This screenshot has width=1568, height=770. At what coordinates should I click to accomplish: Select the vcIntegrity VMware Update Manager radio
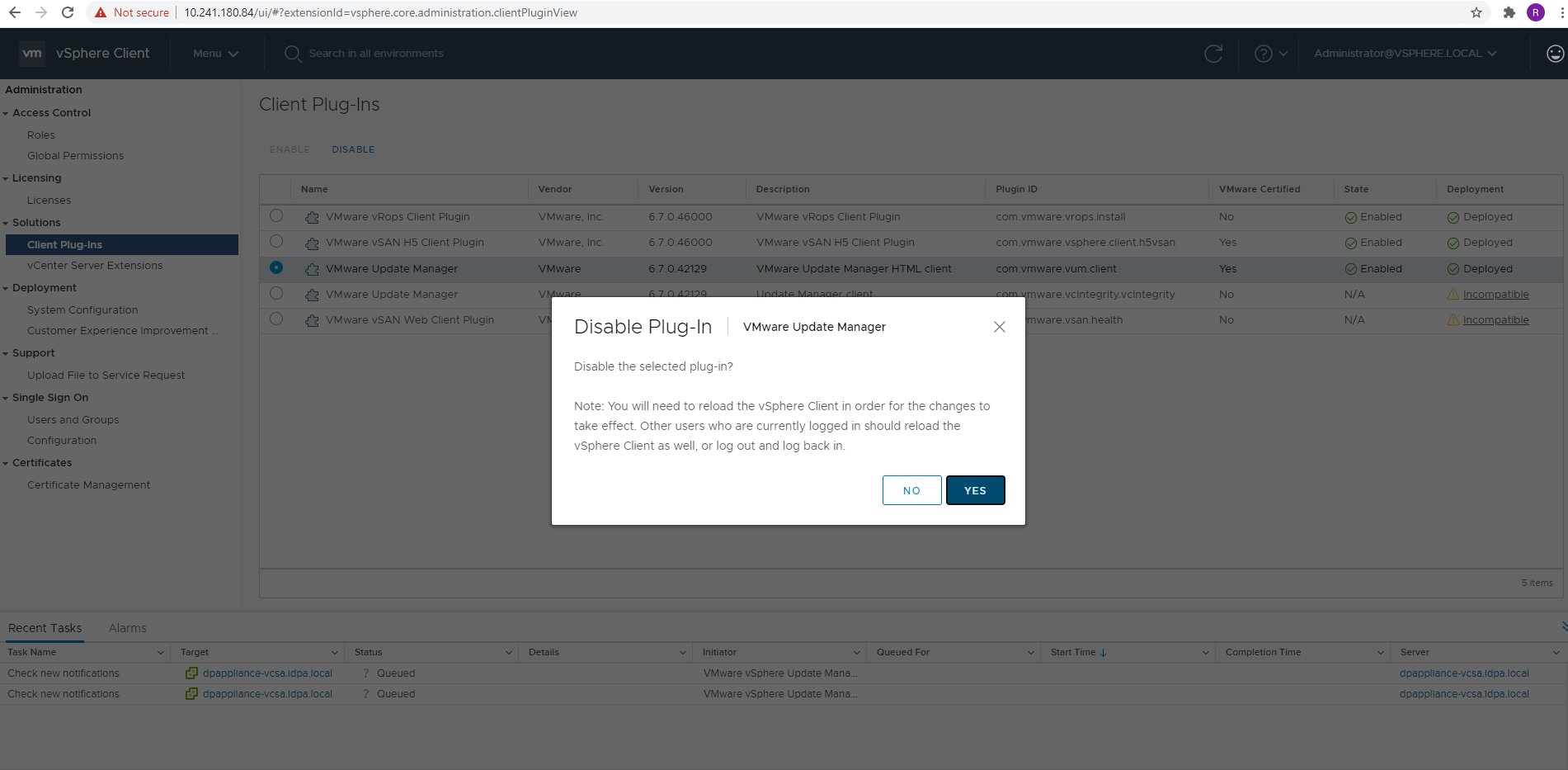click(276, 293)
